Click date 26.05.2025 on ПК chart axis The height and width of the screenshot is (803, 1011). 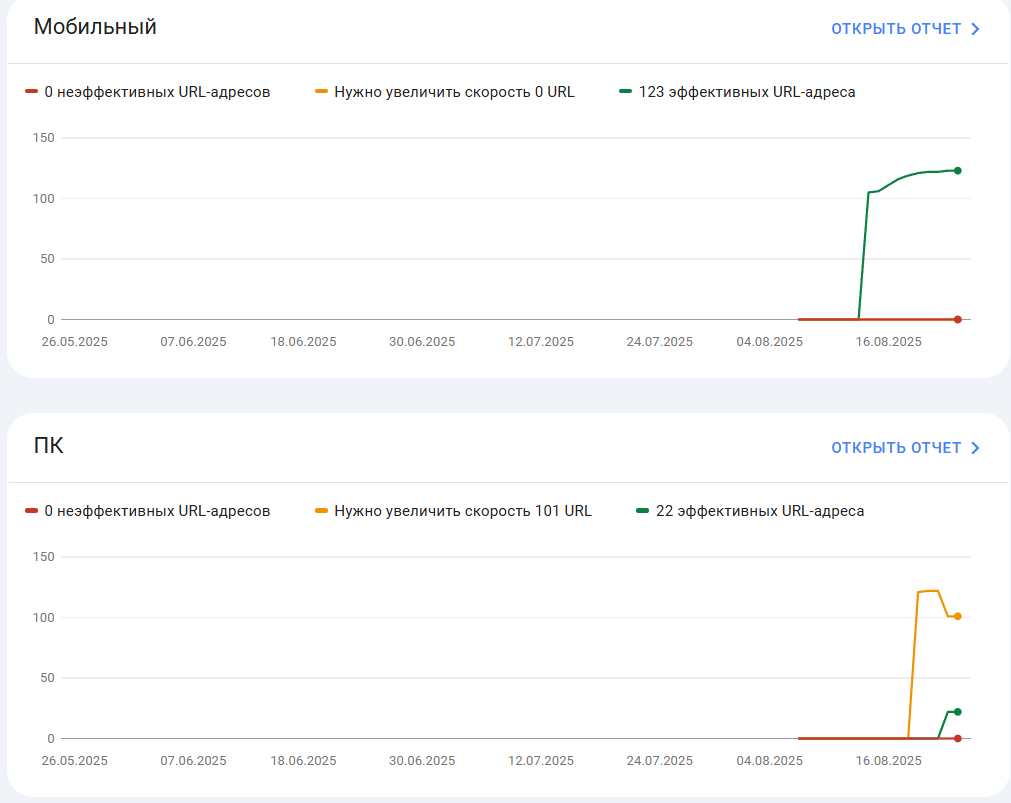pyautogui.click(x=75, y=761)
